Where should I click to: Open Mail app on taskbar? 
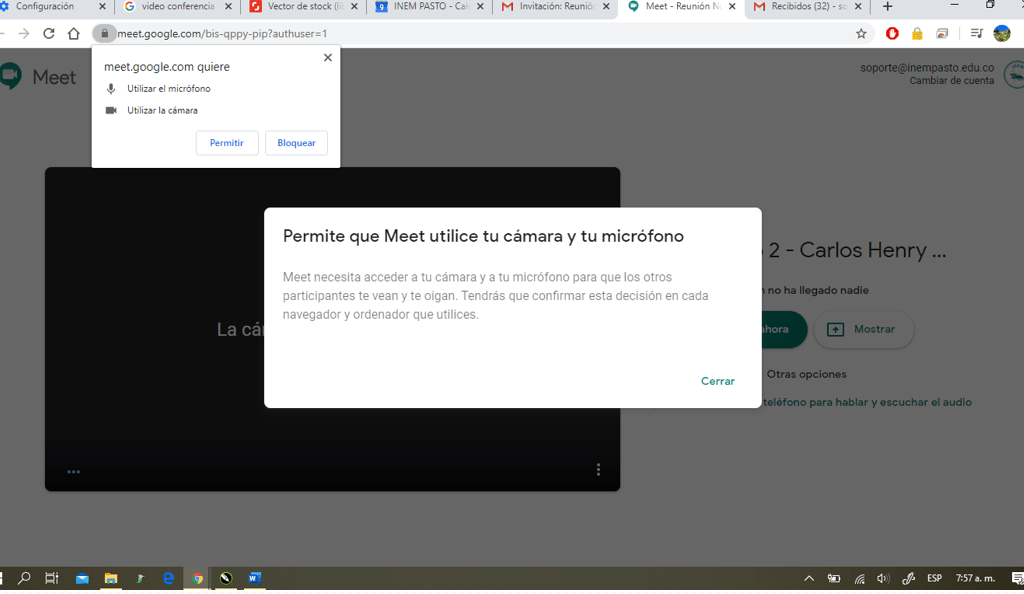pyautogui.click(x=82, y=578)
